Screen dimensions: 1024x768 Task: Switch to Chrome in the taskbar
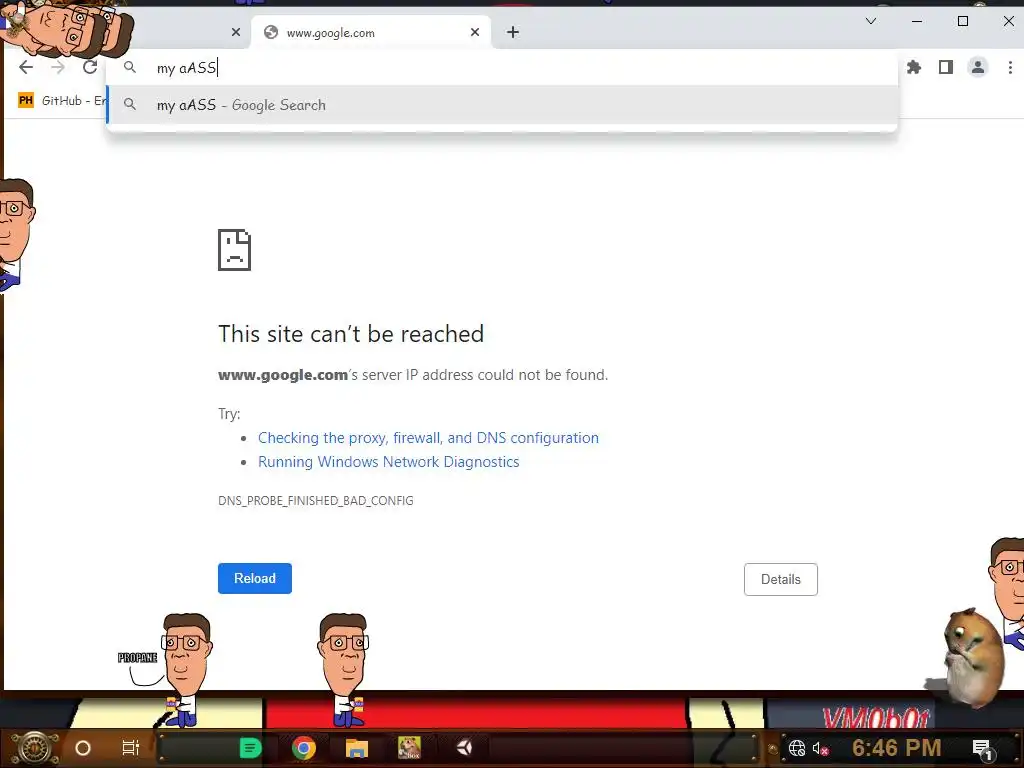[x=304, y=748]
